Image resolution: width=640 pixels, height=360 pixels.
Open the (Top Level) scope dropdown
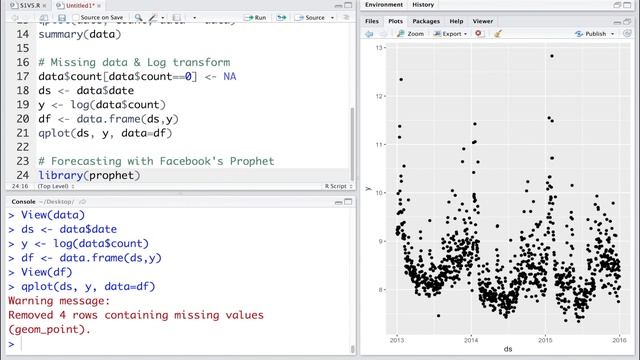pyautogui.click(x=56, y=186)
